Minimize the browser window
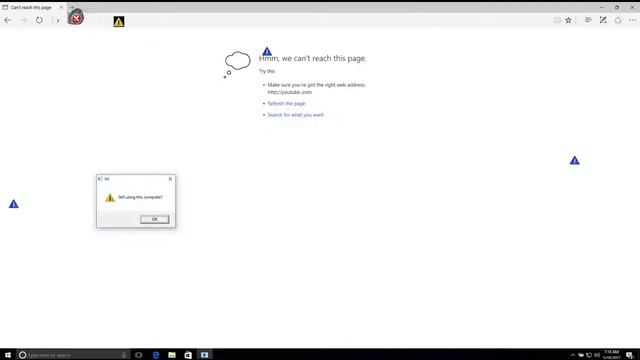 pos(602,7)
